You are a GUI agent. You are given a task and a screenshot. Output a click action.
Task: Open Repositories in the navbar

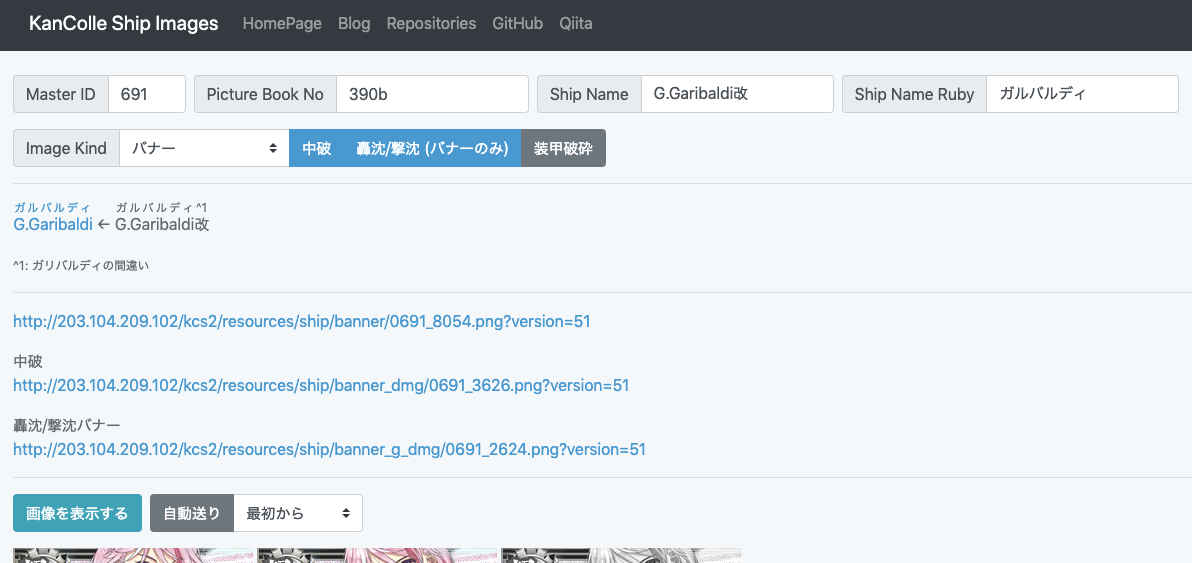[x=431, y=24]
